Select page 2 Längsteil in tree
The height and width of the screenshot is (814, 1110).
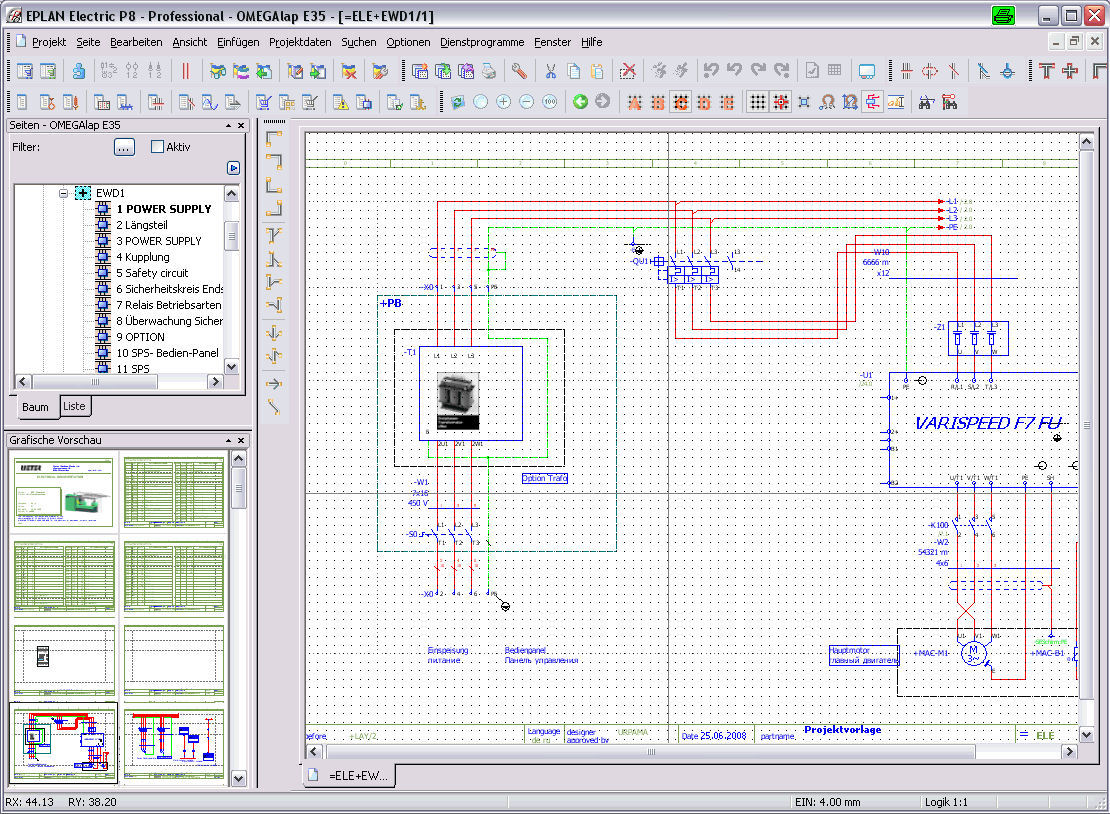pyautogui.click(x=142, y=225)
